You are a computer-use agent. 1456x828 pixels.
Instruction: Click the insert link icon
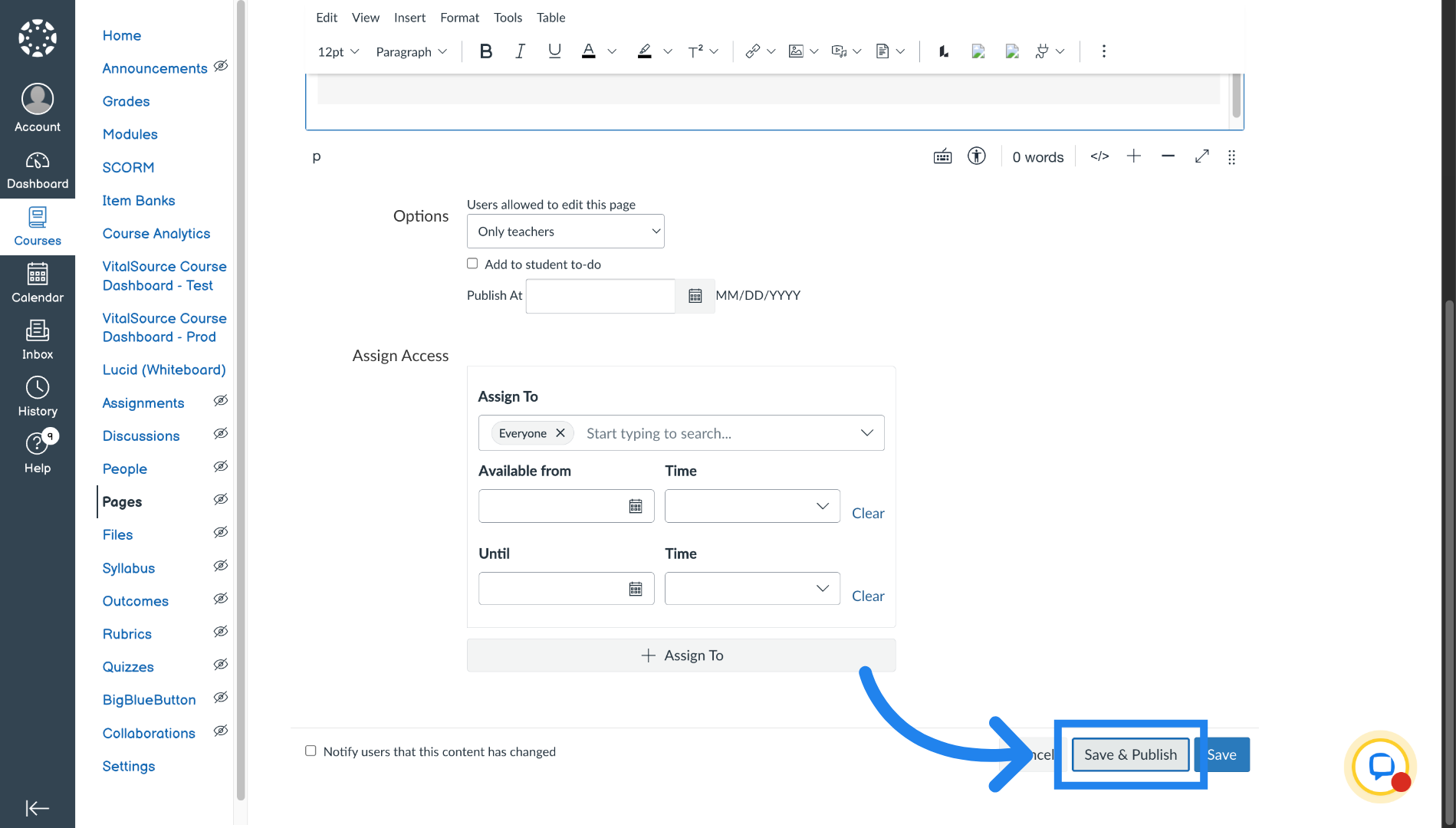(752, 51)
